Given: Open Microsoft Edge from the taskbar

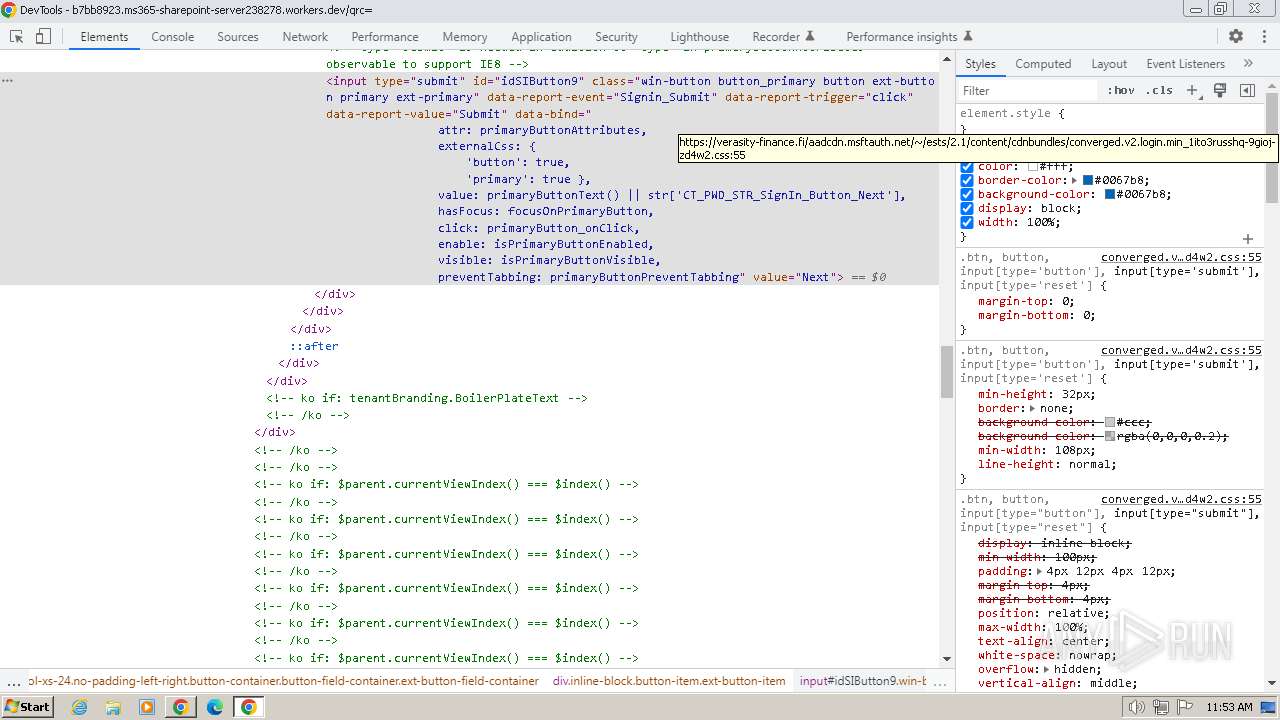Looking at the screenshot, I should (214, 707).
